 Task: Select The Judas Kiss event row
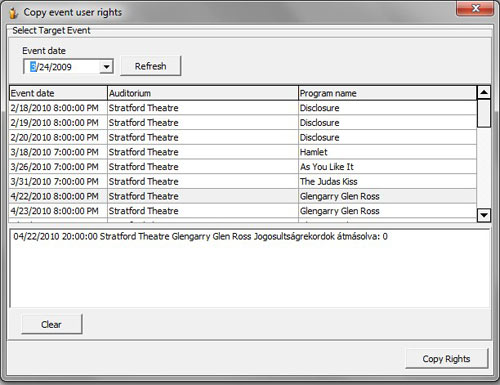243,181
